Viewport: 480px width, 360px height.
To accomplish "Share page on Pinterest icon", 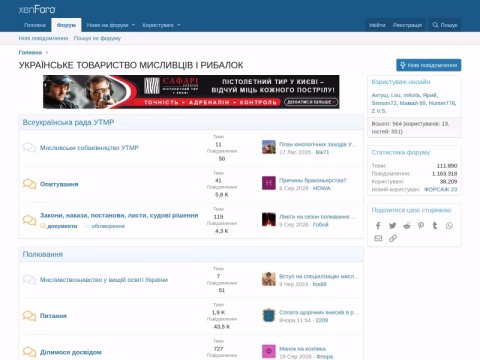I will 421,226.
